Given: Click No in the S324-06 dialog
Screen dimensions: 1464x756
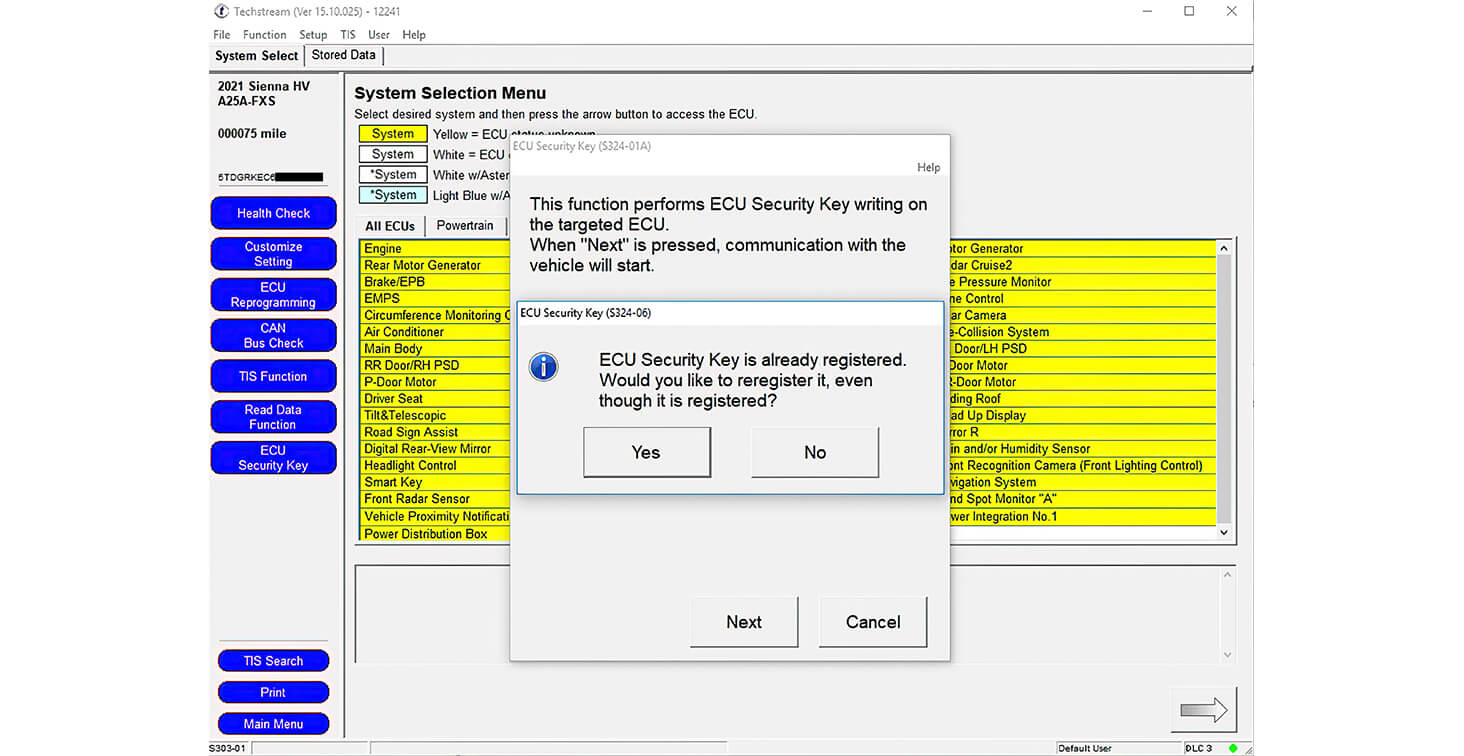Looking at the screenshot, I should [x=815, y=452].
